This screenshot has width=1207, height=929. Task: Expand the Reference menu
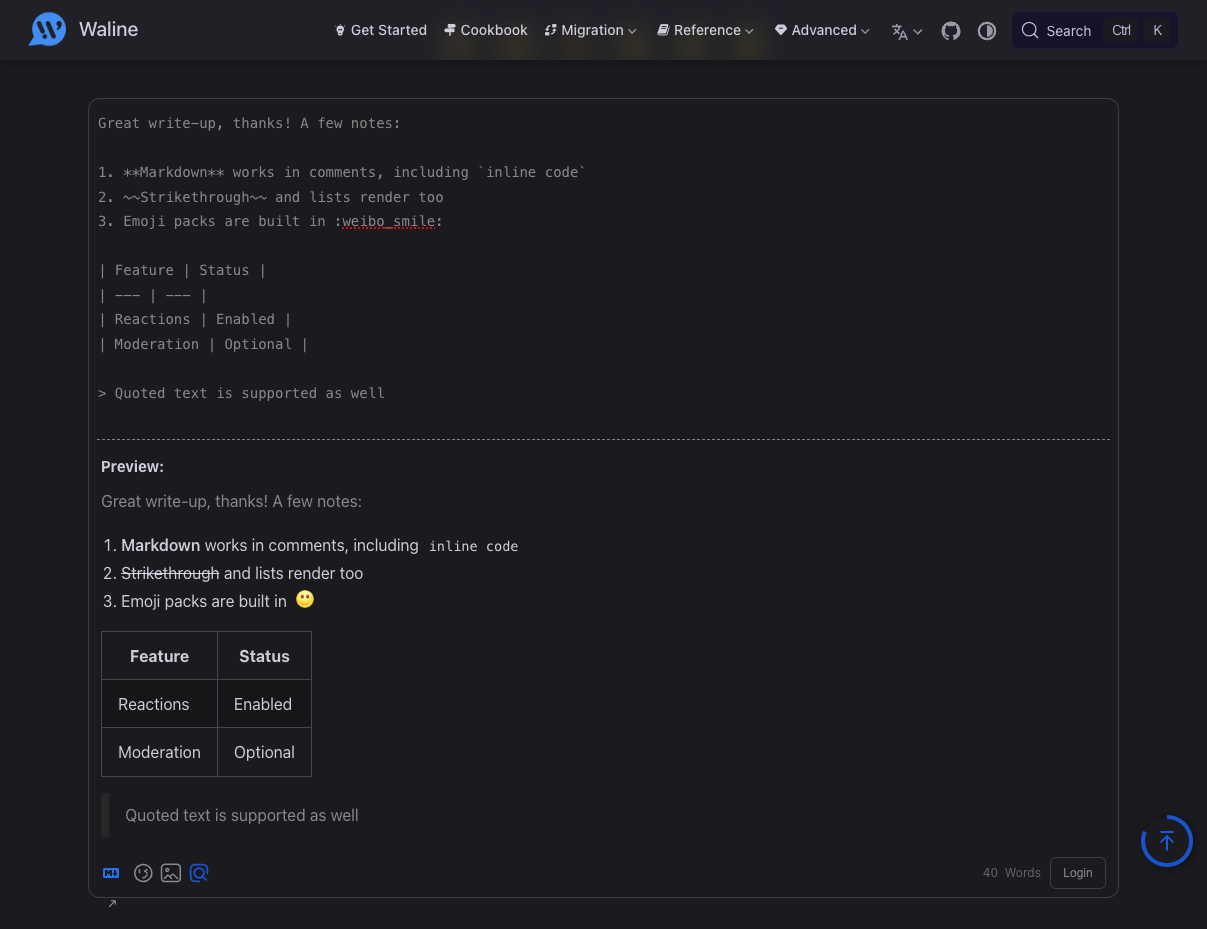pos(706,30)
